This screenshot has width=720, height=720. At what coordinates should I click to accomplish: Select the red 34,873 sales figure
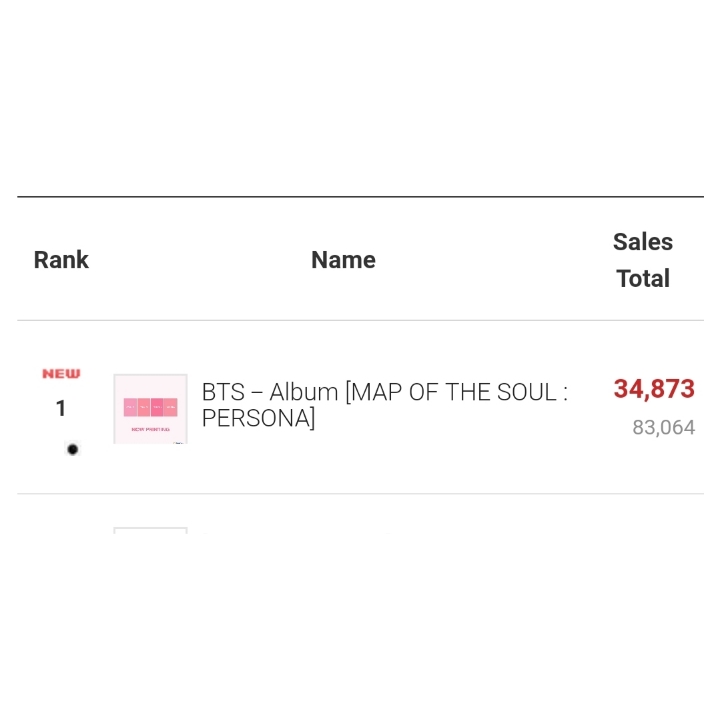(x=654, y=389)
